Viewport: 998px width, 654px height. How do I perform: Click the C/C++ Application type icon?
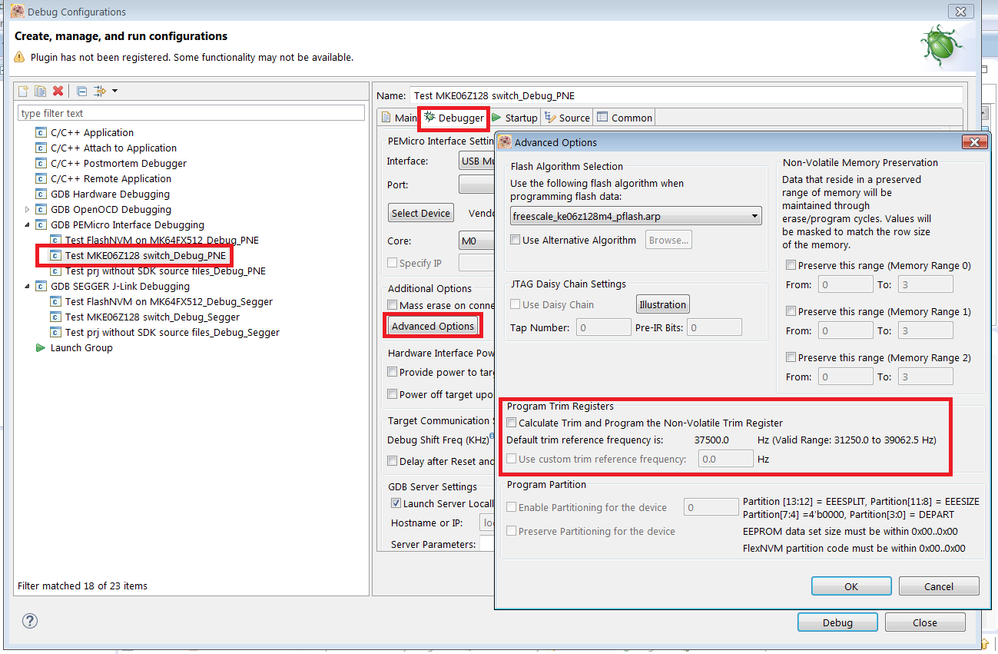pos(41,132)
